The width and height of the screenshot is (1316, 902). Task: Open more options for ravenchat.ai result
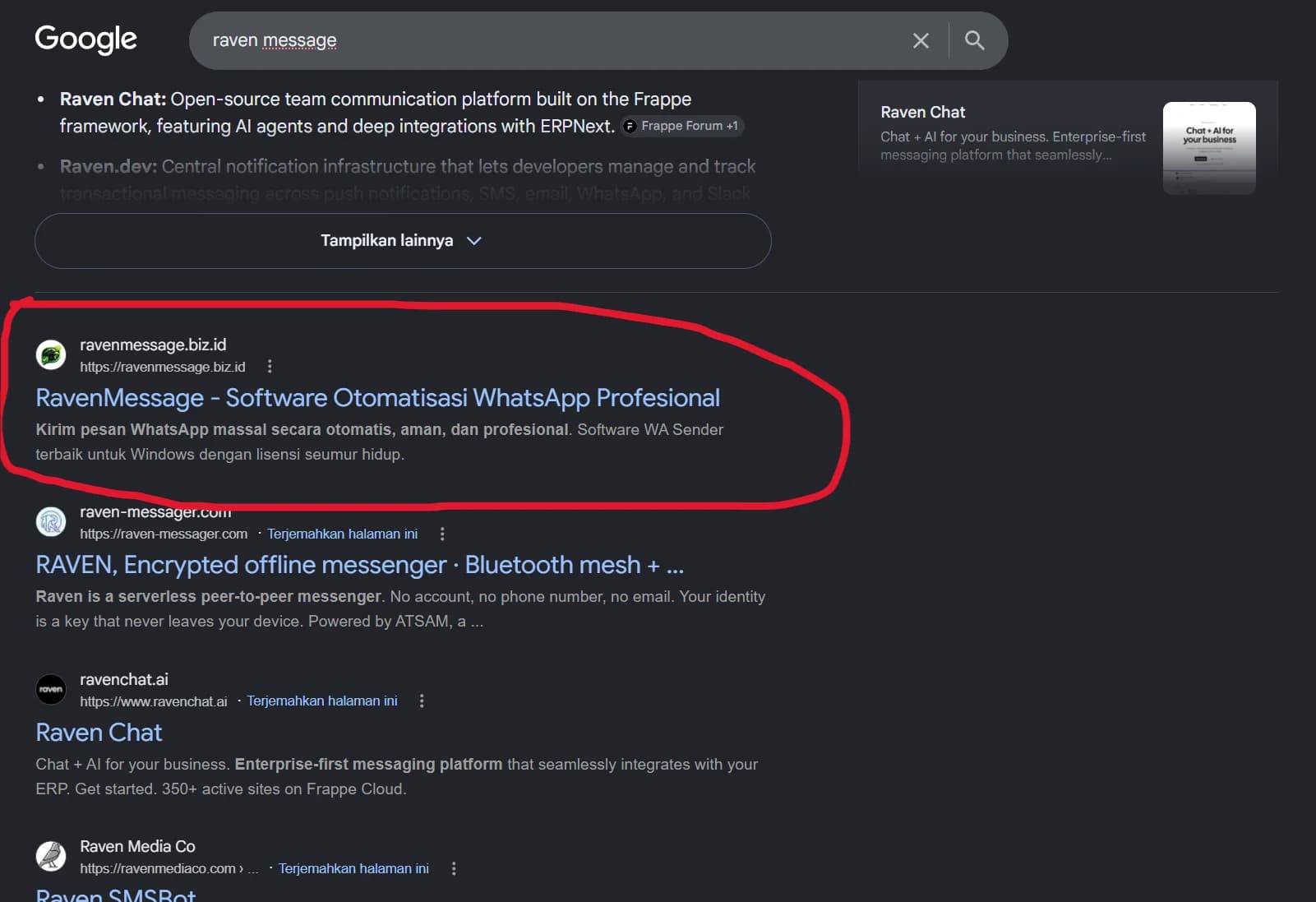click(x=422, y=701)
